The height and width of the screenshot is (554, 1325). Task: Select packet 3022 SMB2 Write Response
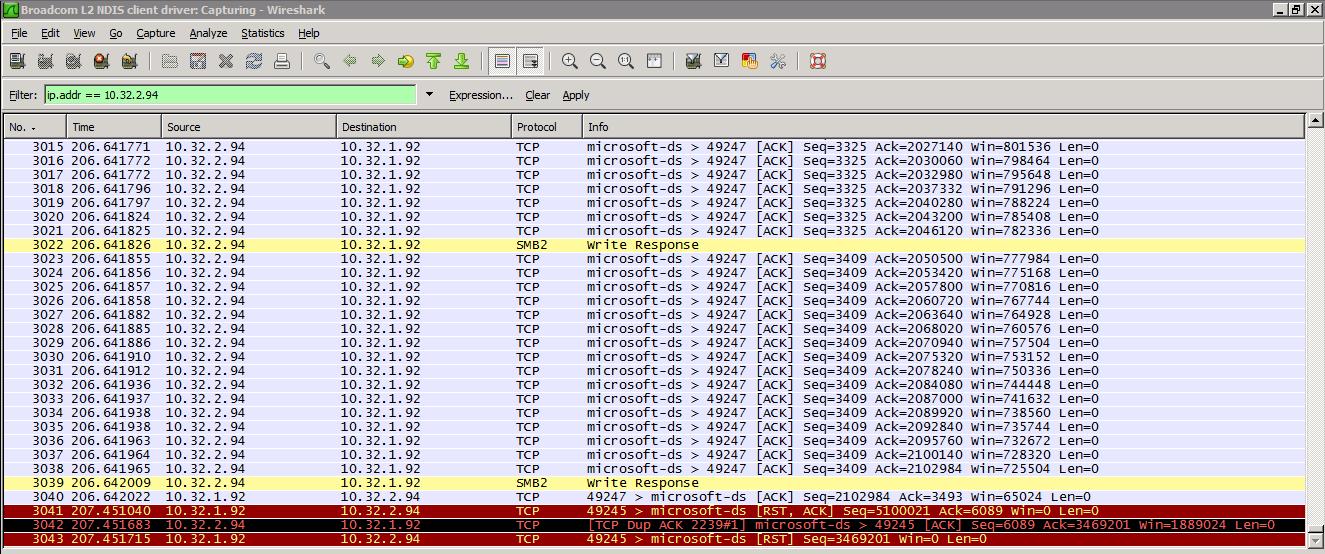coord(654,245)
